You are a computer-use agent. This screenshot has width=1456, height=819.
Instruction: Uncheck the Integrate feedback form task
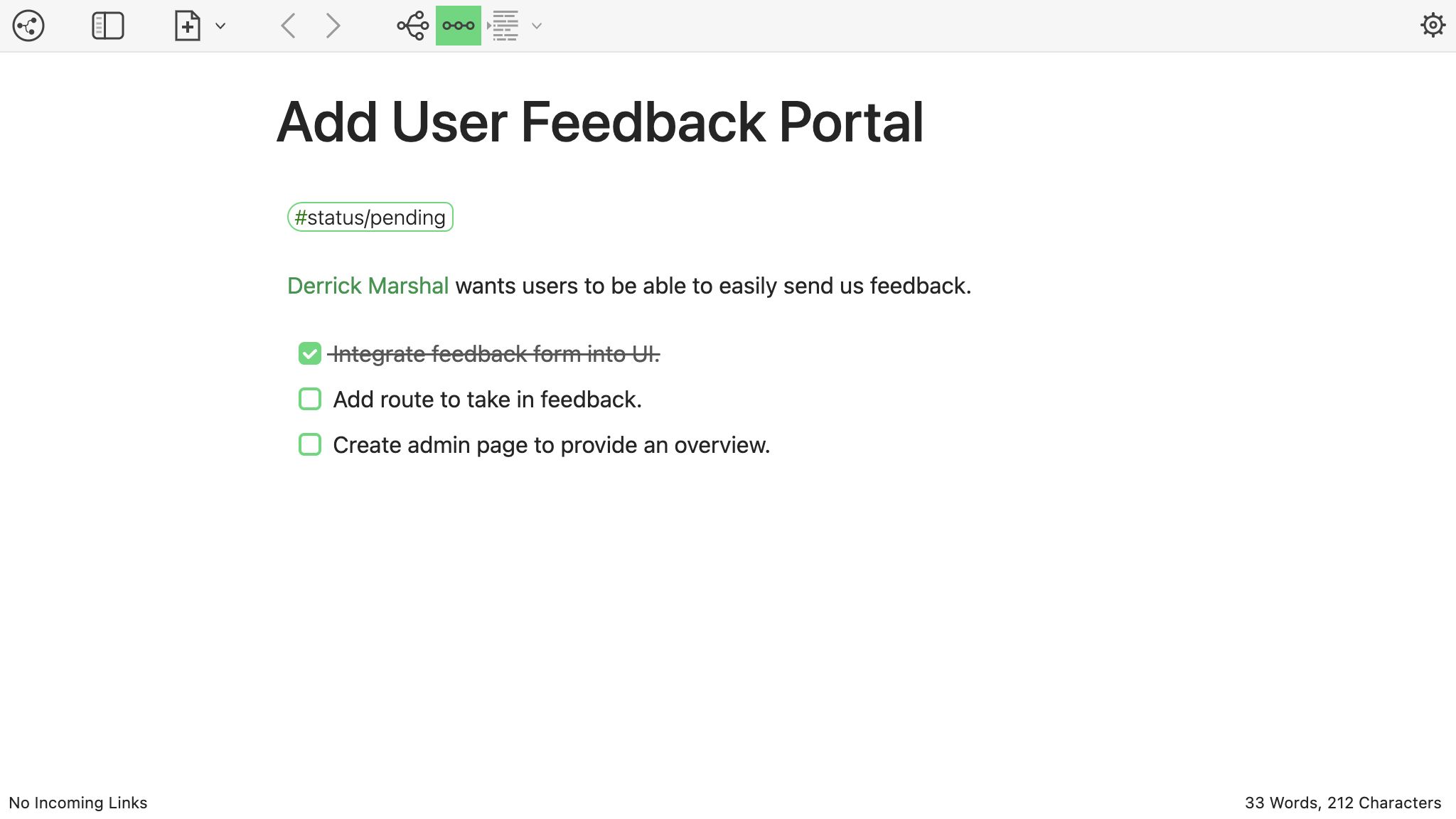coord(310,353)
